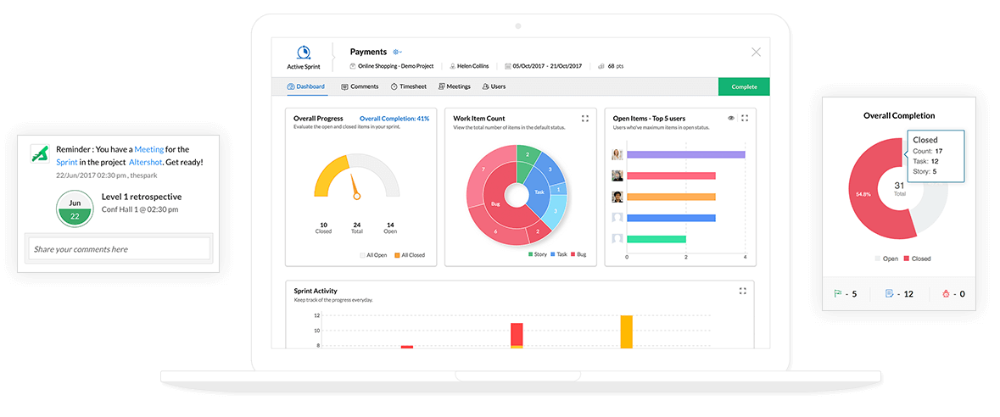
Task: Open the Users tab
Action: (x=494, y=87)
